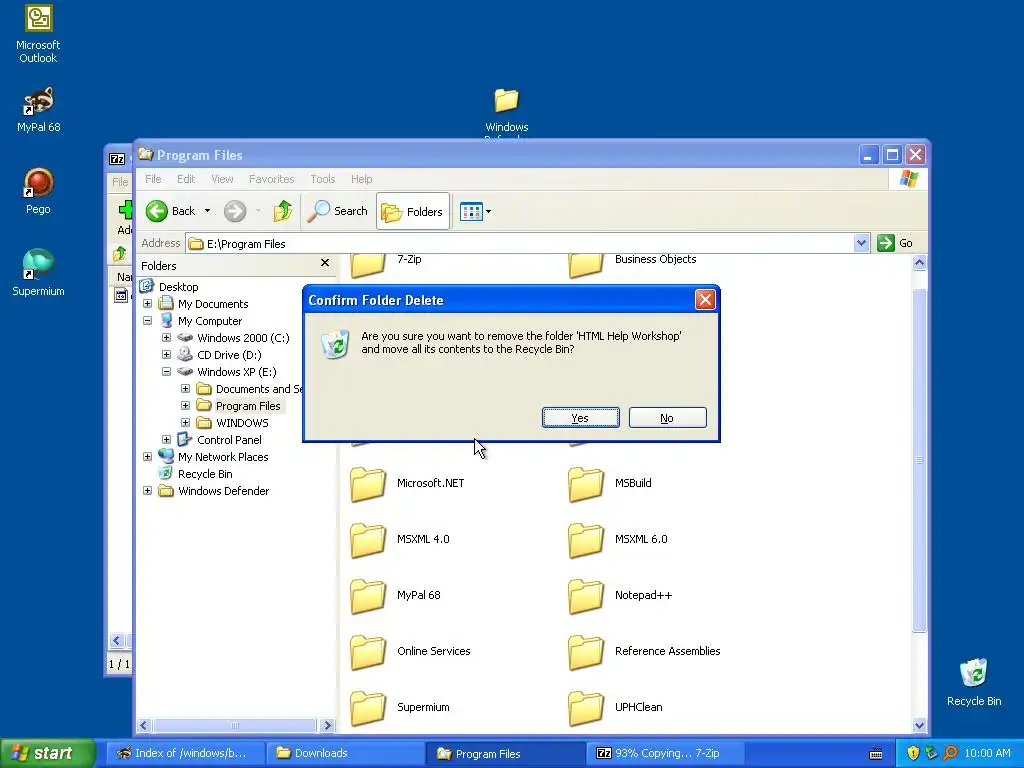Go Back in Program Files window
This screenshot has height=768, width=1024.
[x=170, y=211]
